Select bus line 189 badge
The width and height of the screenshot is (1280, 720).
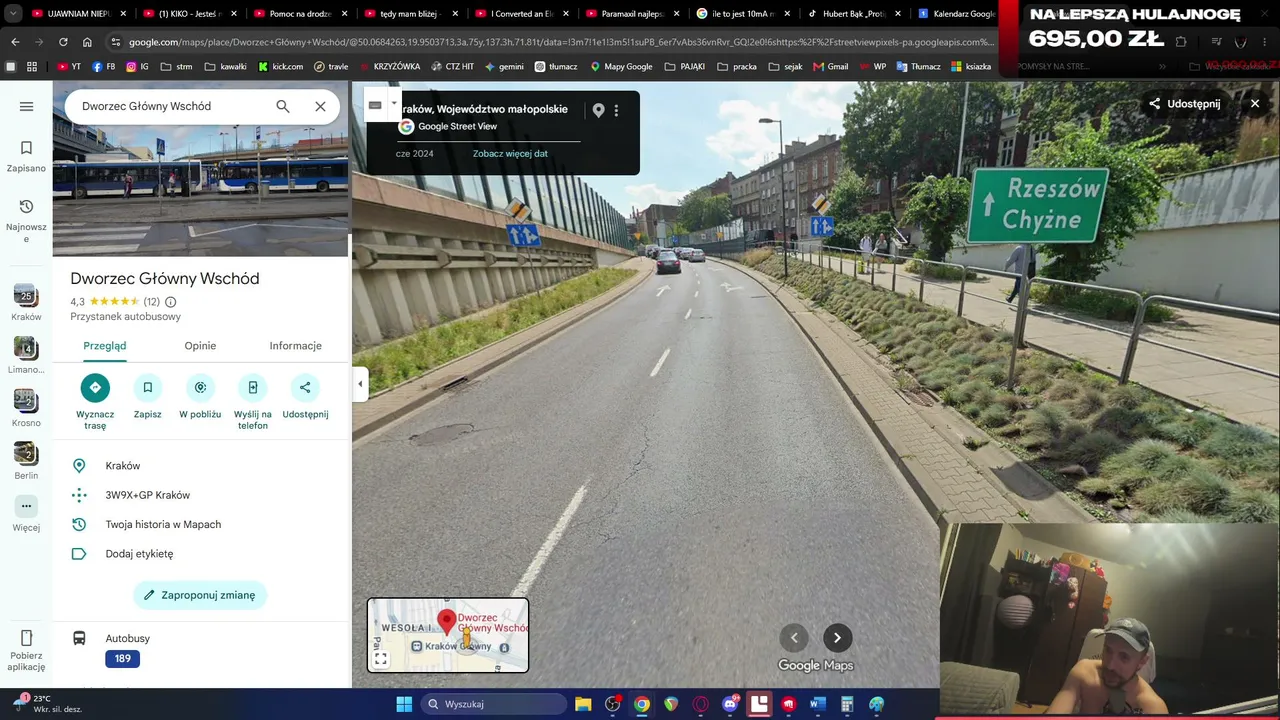click(x=122, y=659)
